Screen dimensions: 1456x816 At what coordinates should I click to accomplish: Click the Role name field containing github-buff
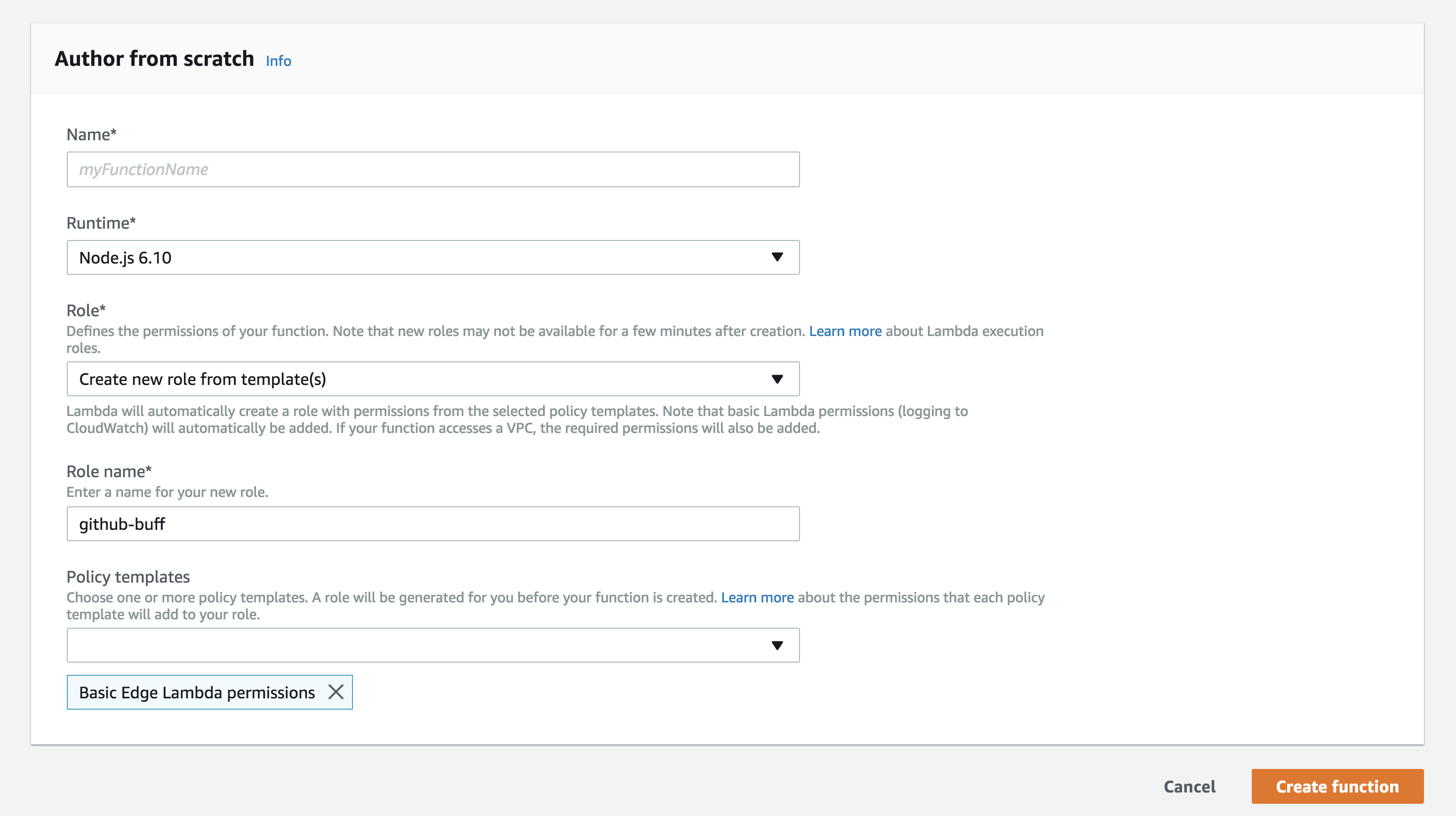point(432,524)
